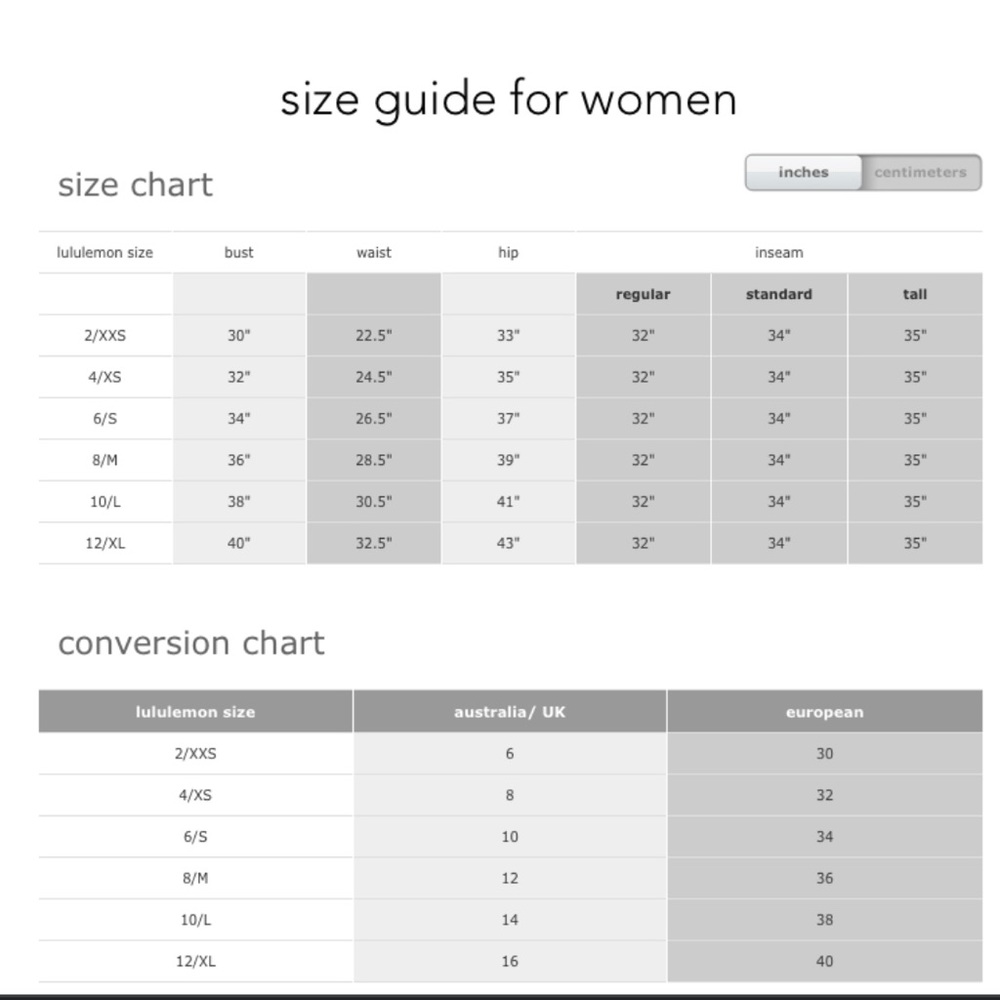Click the lululemon size conversion header
This screenshot has height=1000, width=1000.
pos(195,712)
